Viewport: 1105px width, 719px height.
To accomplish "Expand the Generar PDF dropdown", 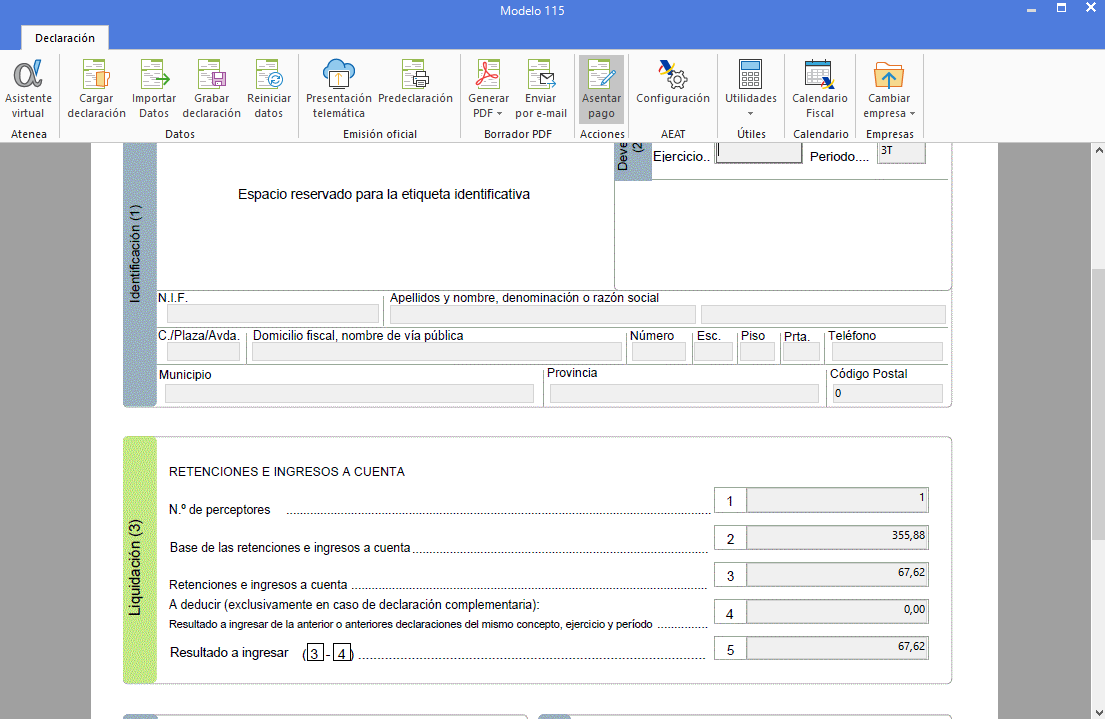I will [x=488, y=89].
